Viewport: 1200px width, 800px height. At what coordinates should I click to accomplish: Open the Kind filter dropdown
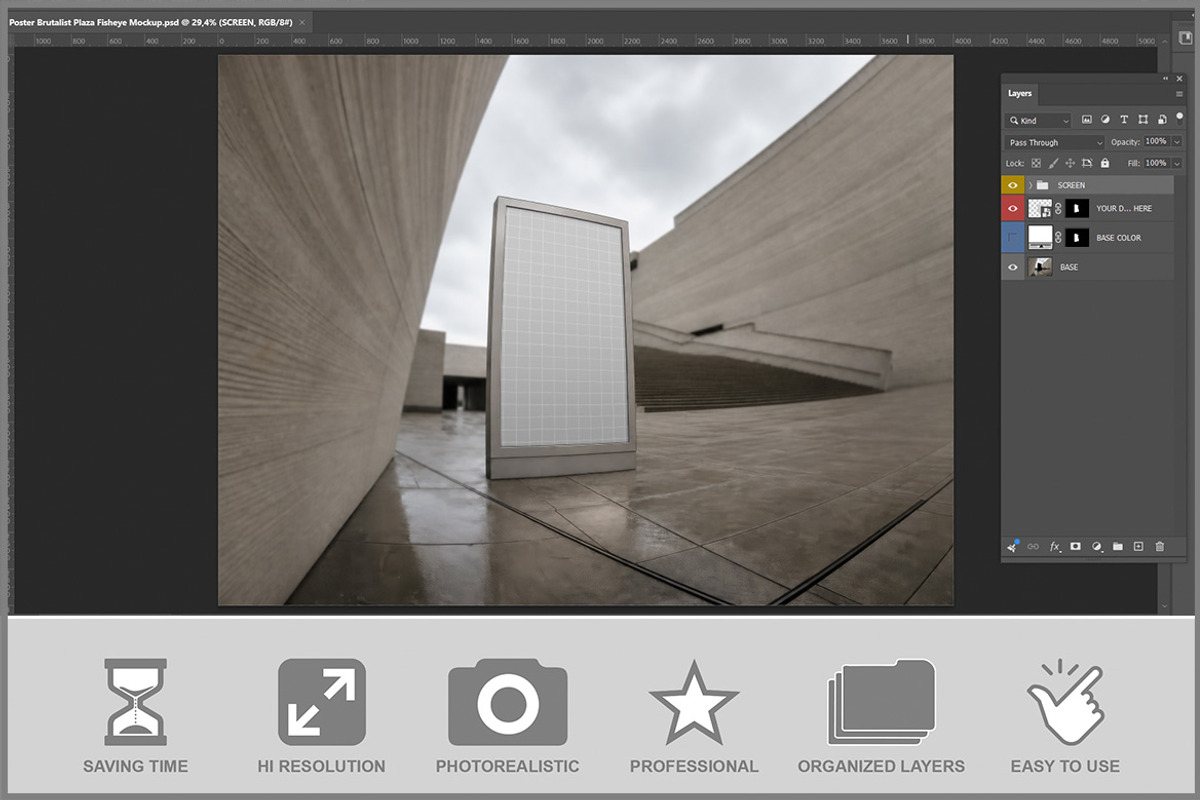[x=1038, y=120]
